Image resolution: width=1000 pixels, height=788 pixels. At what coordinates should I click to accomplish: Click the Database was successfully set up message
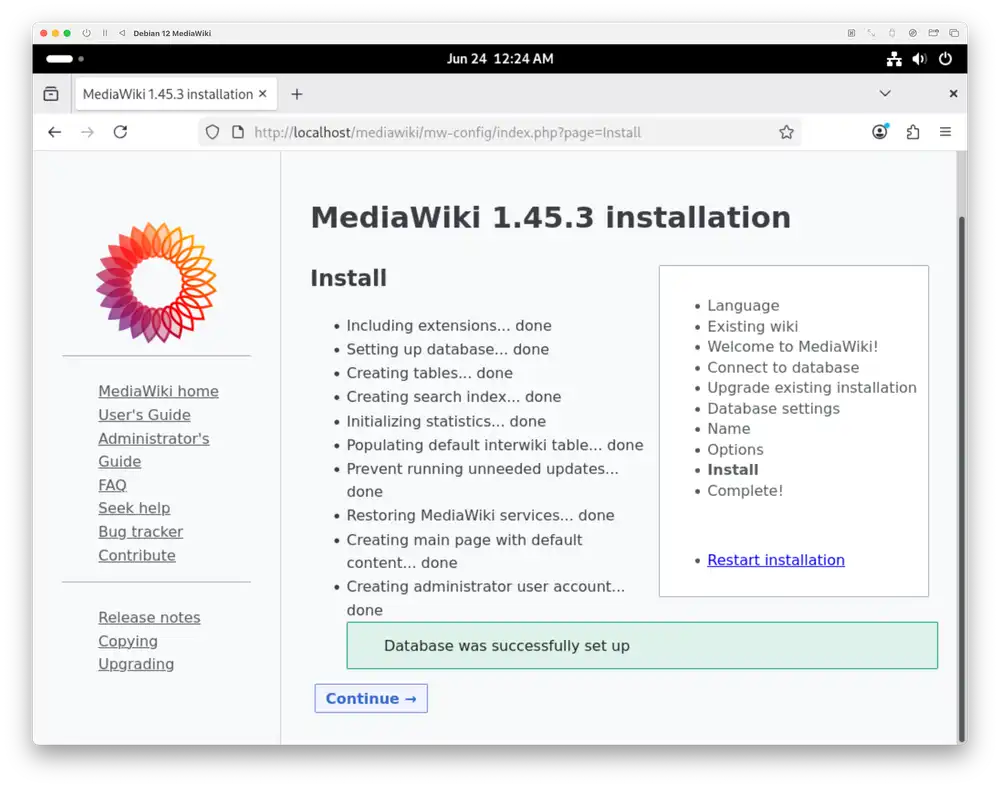coord(642,646)
